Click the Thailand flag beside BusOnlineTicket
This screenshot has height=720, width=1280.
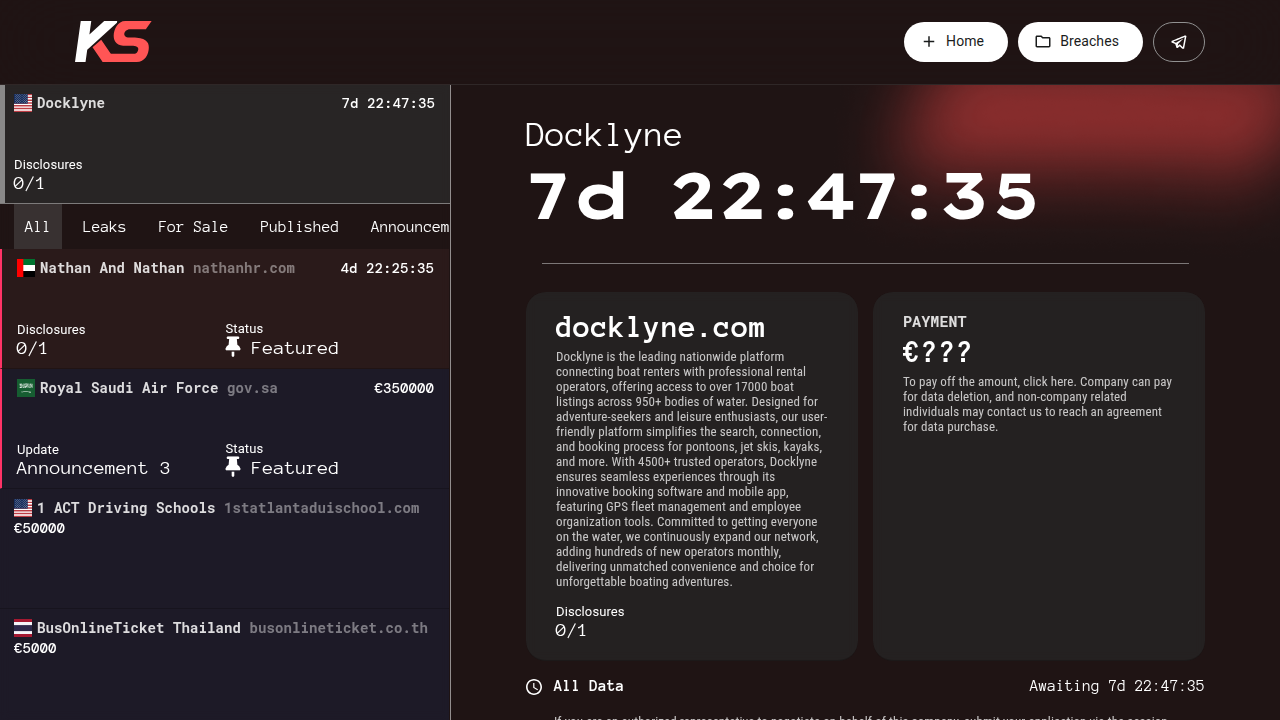click(23, 628)
